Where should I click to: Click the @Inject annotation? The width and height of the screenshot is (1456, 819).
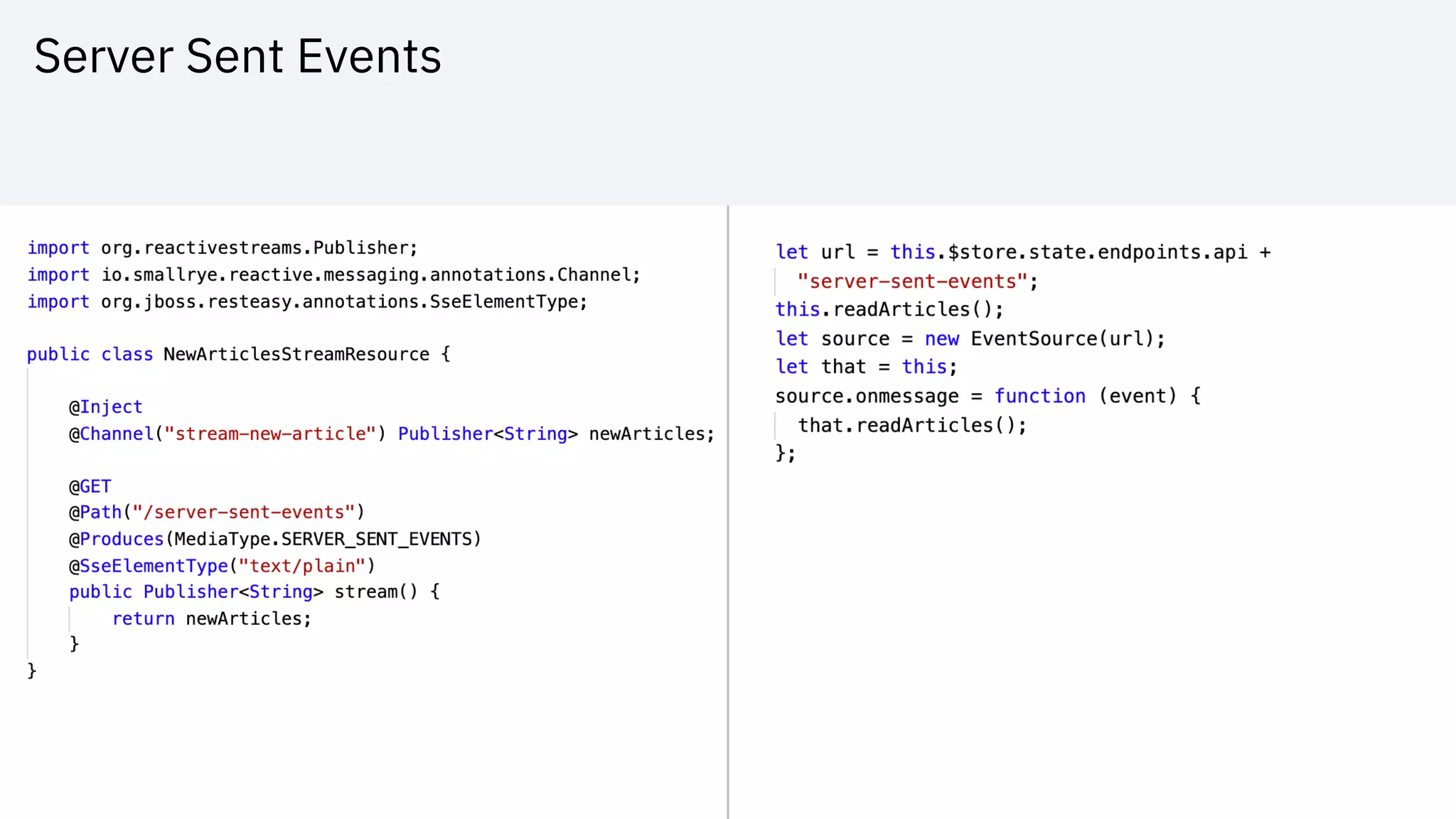[106, 407]
